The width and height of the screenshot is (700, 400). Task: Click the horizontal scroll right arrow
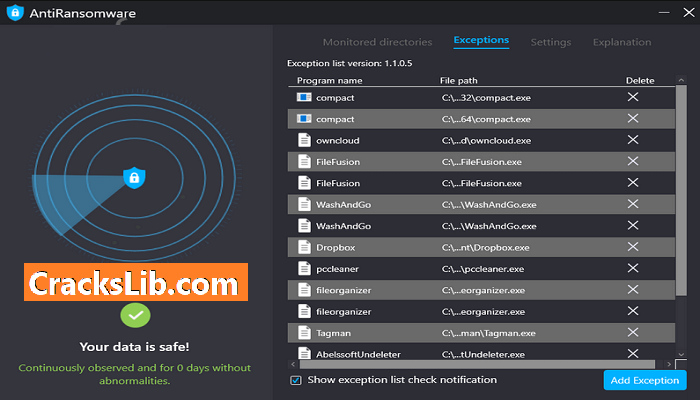669,364
